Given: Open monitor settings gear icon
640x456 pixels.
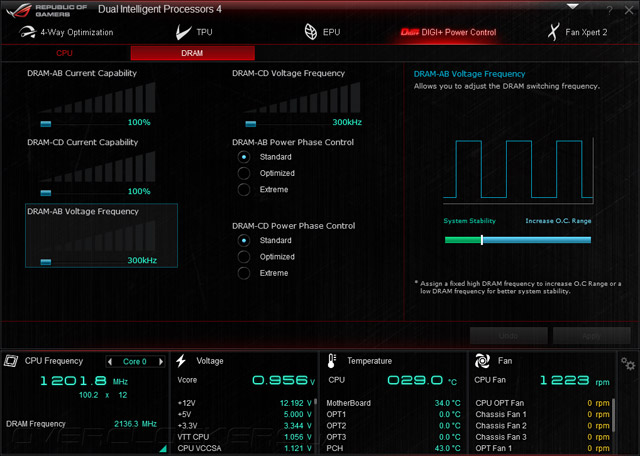Looking at the screenshot, I should point(628,363).
